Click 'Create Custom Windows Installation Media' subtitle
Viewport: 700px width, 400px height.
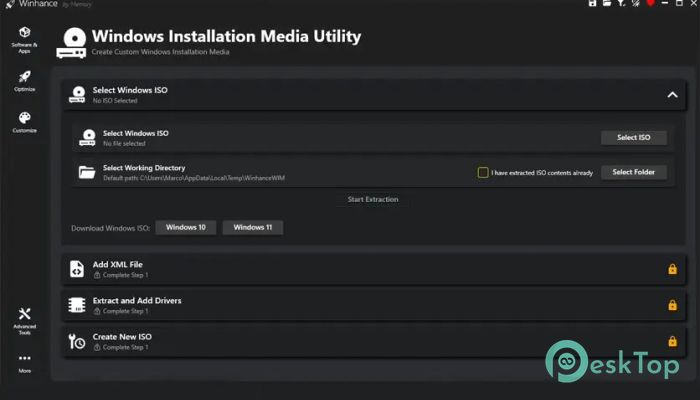click(160, 52)
